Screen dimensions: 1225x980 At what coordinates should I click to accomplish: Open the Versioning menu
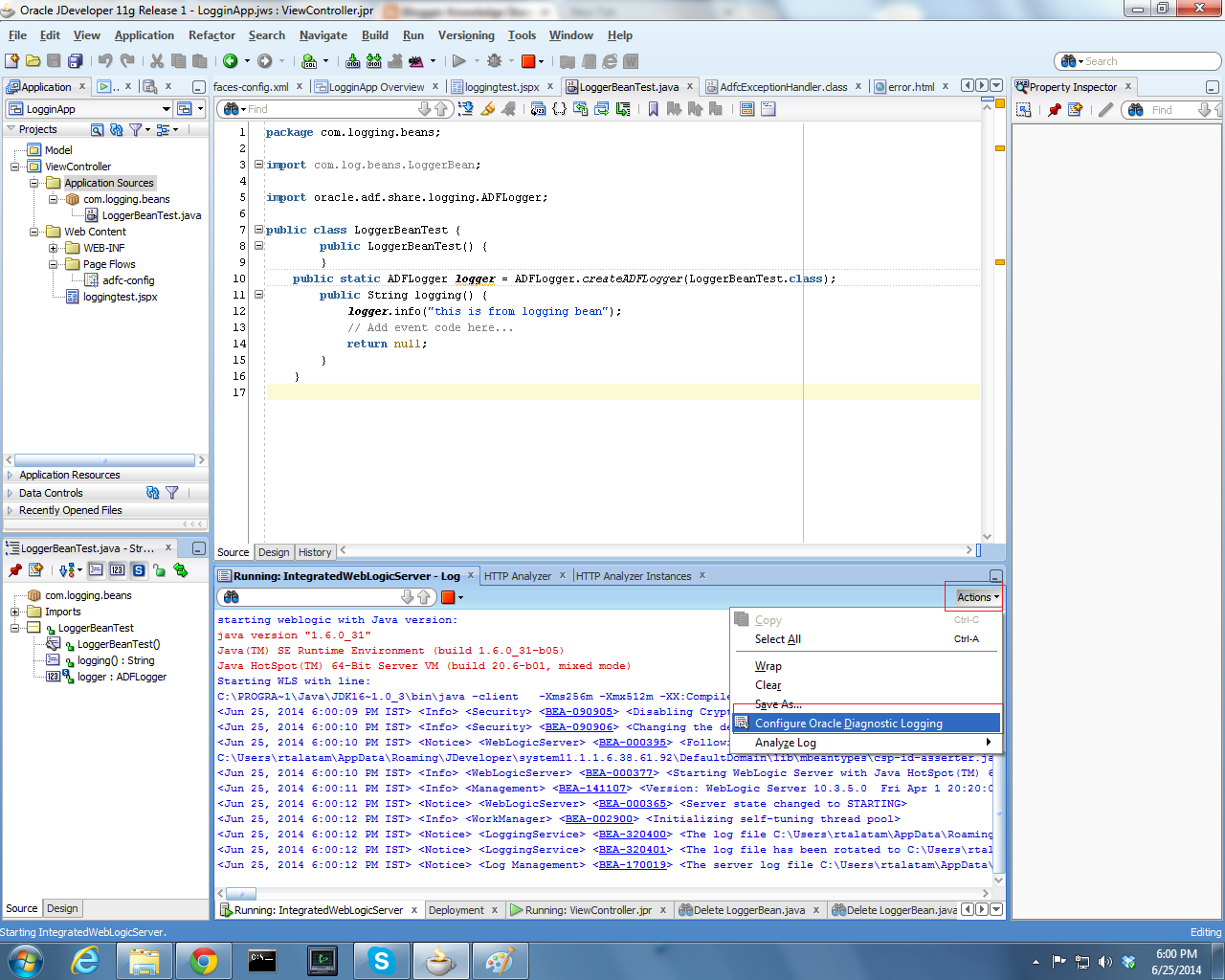466,35
